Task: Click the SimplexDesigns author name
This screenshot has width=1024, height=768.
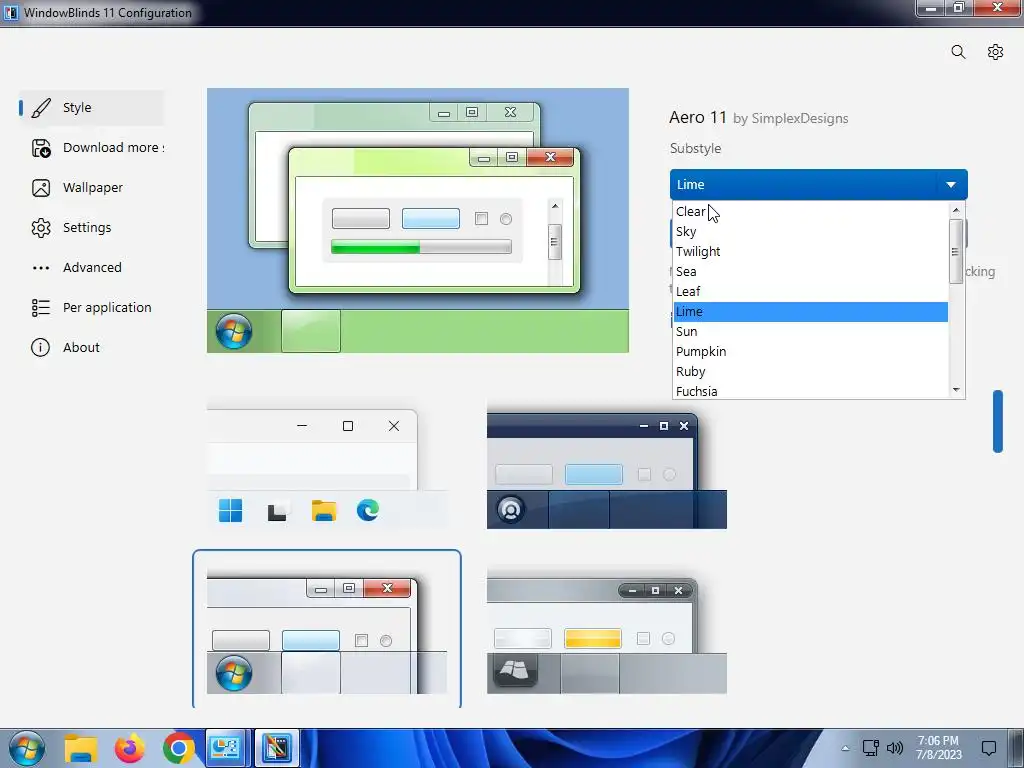Action: [x=800, y=119]
